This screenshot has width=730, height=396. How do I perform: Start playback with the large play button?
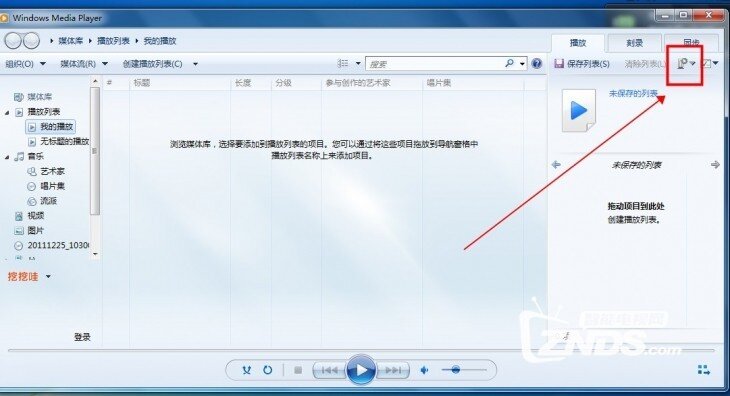coord(361,370)
